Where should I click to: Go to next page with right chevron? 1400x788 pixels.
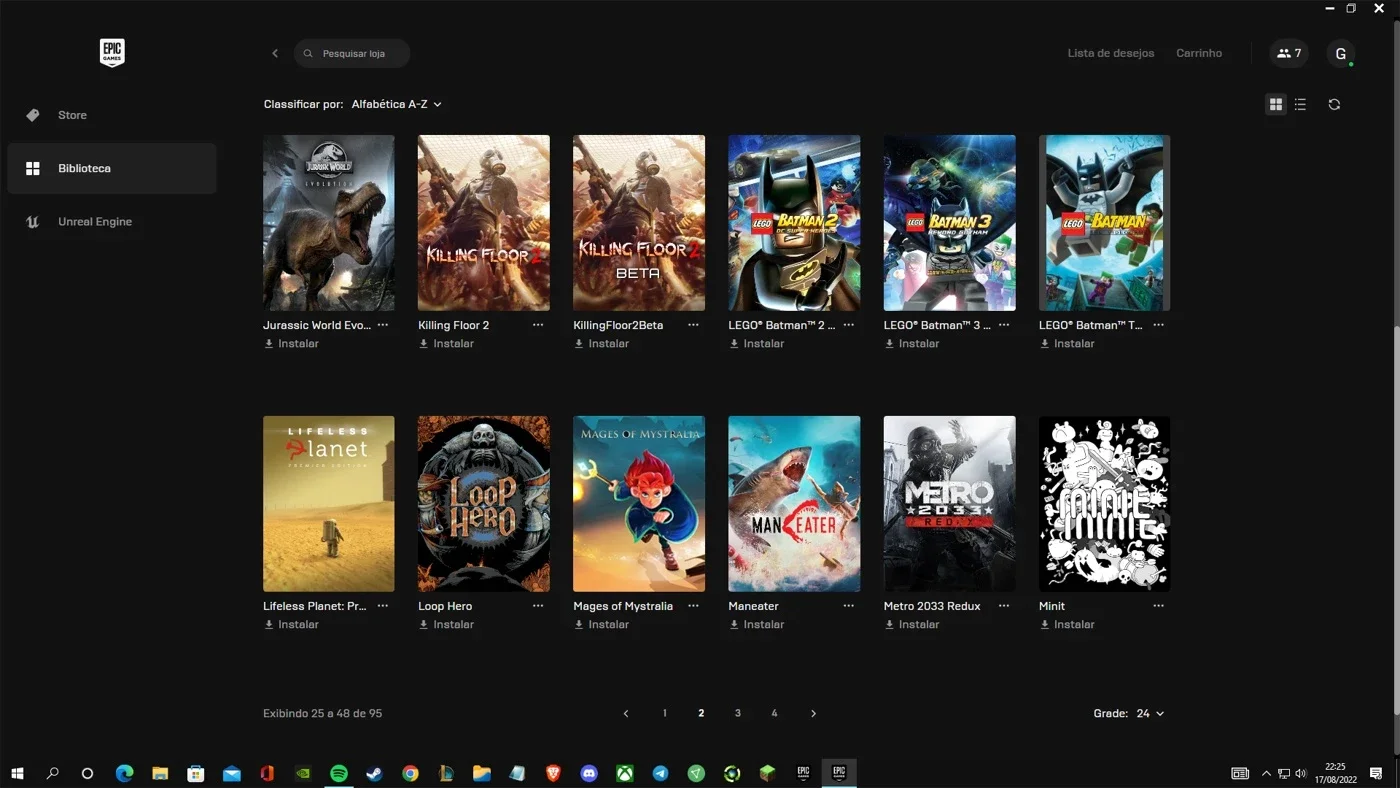(x=813, y=713)
